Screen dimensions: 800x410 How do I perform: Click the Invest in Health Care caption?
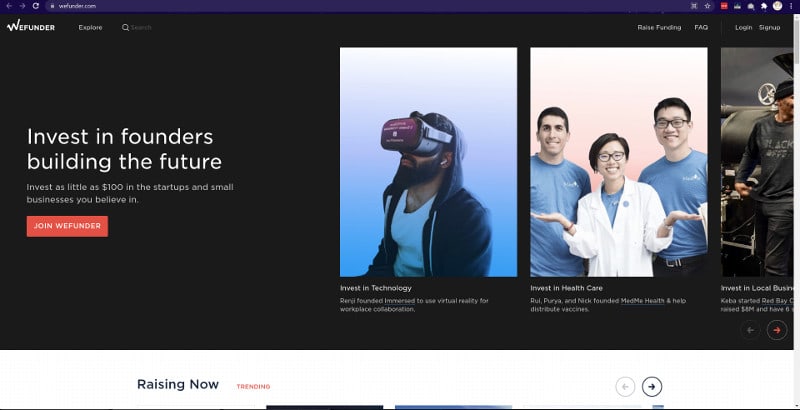pyautogui.click(x=566, y=288)
